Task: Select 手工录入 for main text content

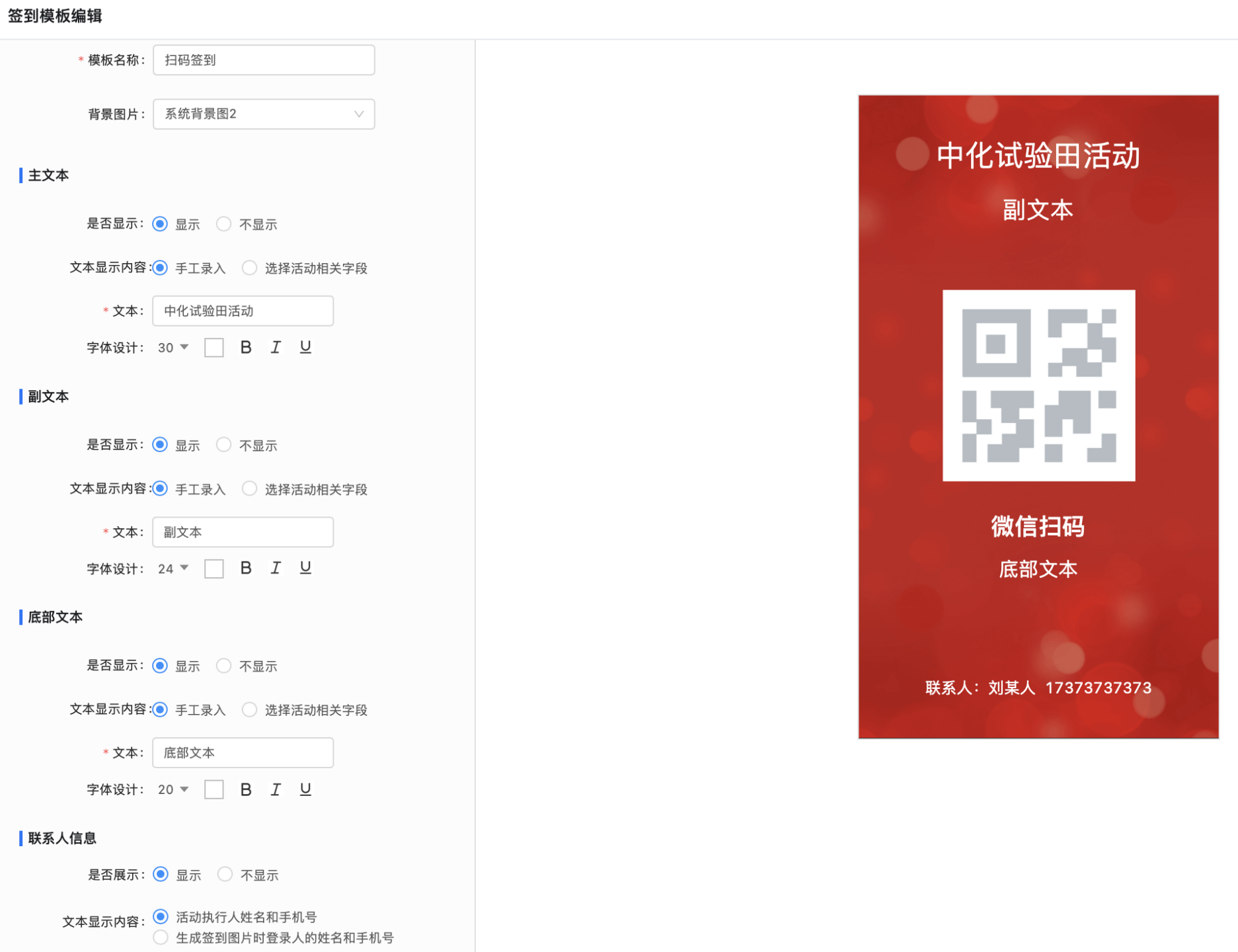Action: 160,268
